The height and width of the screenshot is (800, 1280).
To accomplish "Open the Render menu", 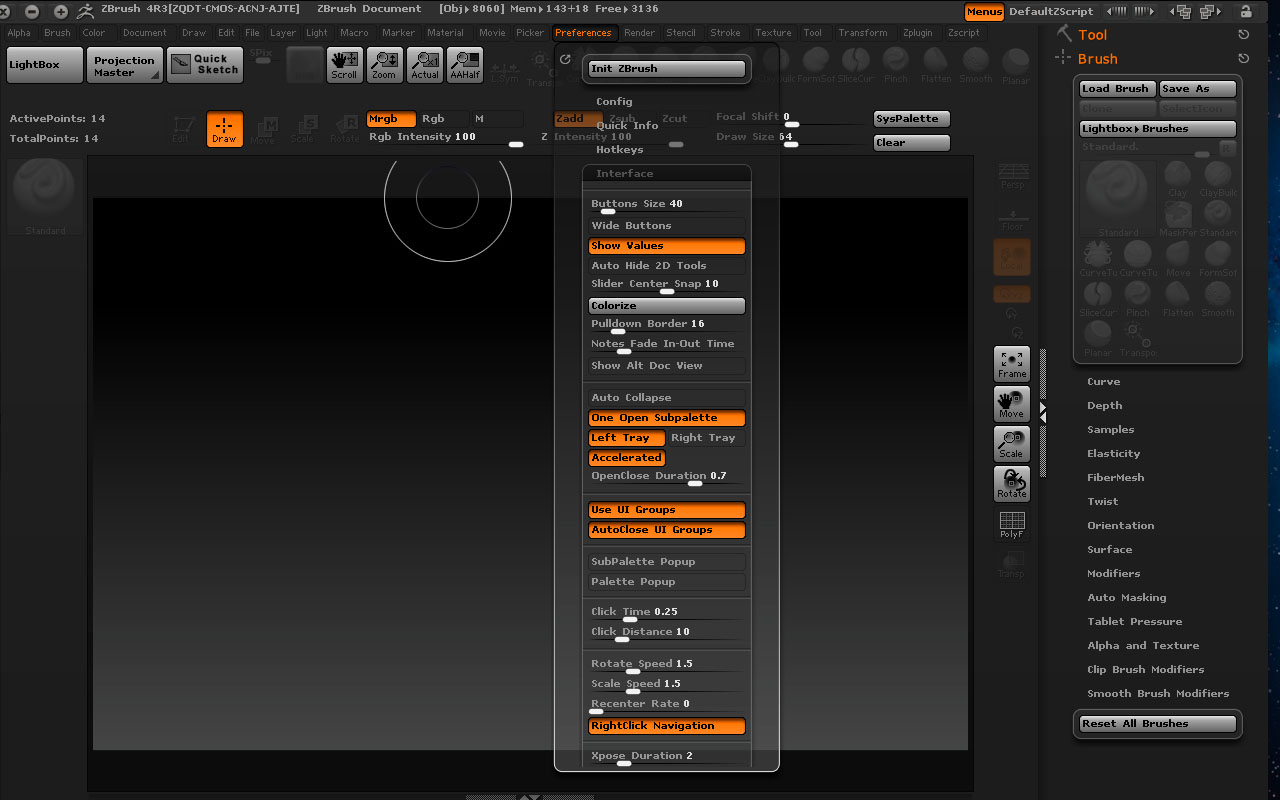I will tap(639, 33).
